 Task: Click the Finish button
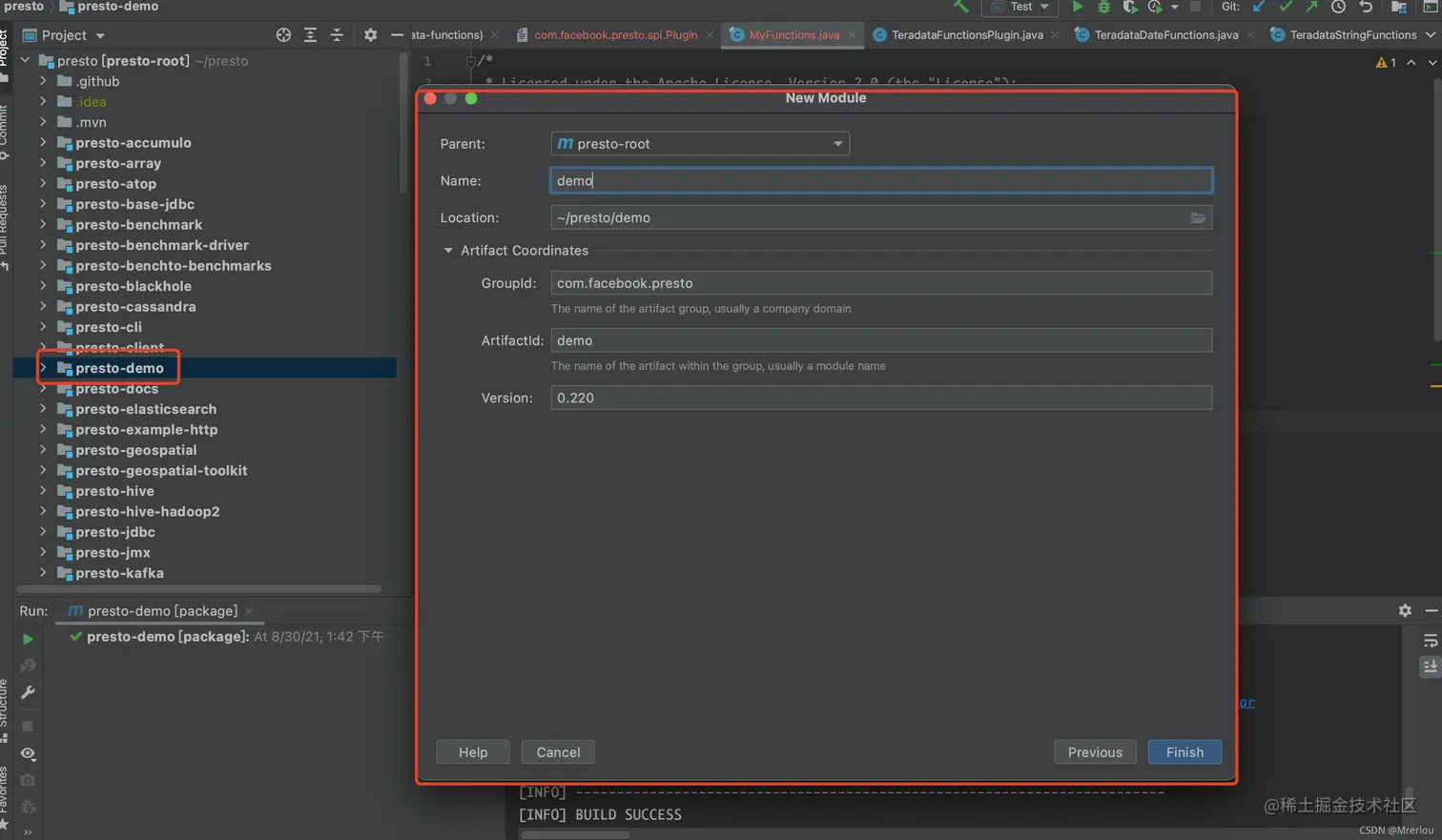(x=1184, y=752)
